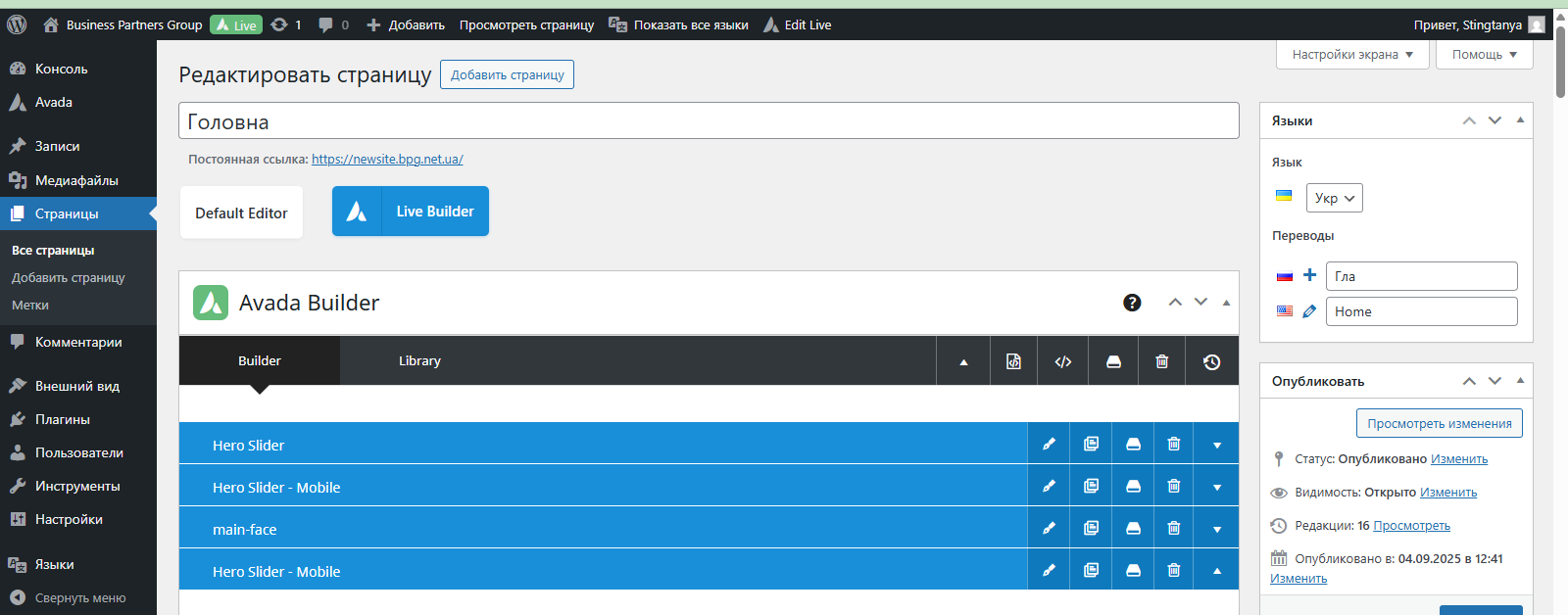Toggle the Avada Builder panel triangle

(1226, 303)
